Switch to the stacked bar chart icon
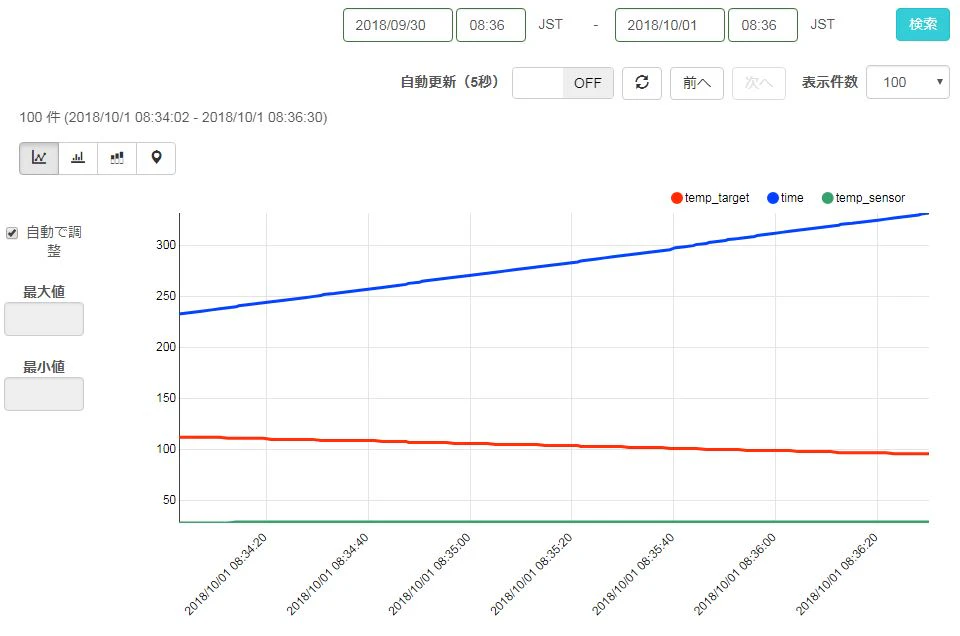This screenshot has width=960, height=636. coord(117,158)
